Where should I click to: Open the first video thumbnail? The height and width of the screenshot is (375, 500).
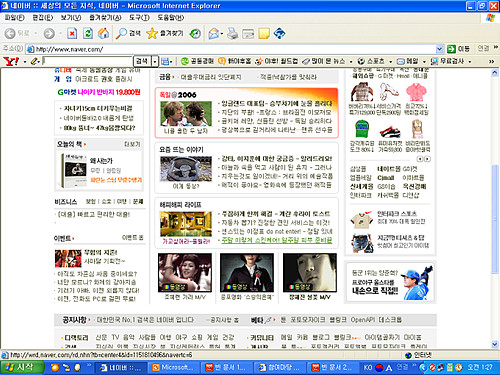[x=185, y=273]
